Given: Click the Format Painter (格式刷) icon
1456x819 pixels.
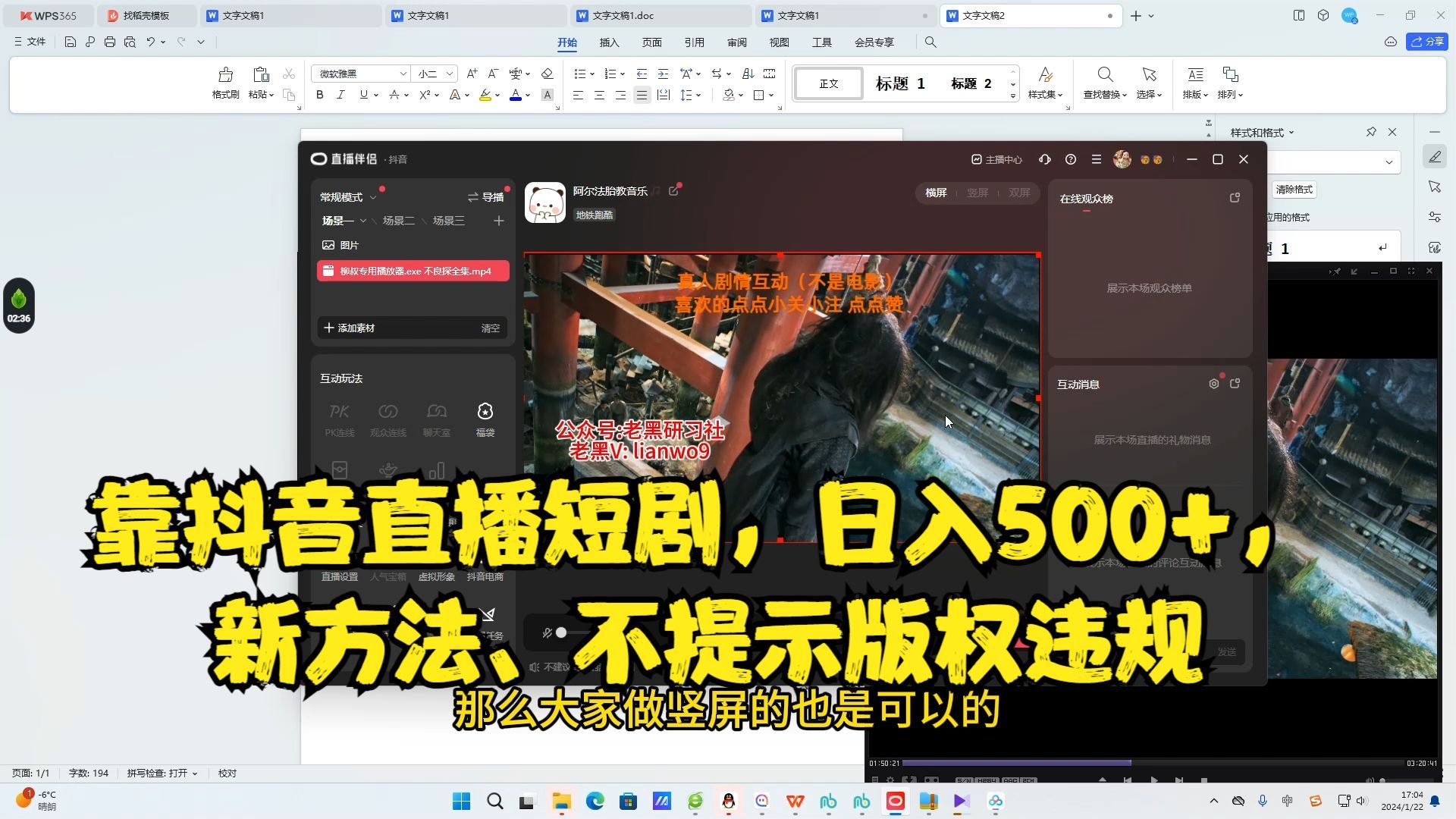Looking at the screenshot, I should (225, 75).
